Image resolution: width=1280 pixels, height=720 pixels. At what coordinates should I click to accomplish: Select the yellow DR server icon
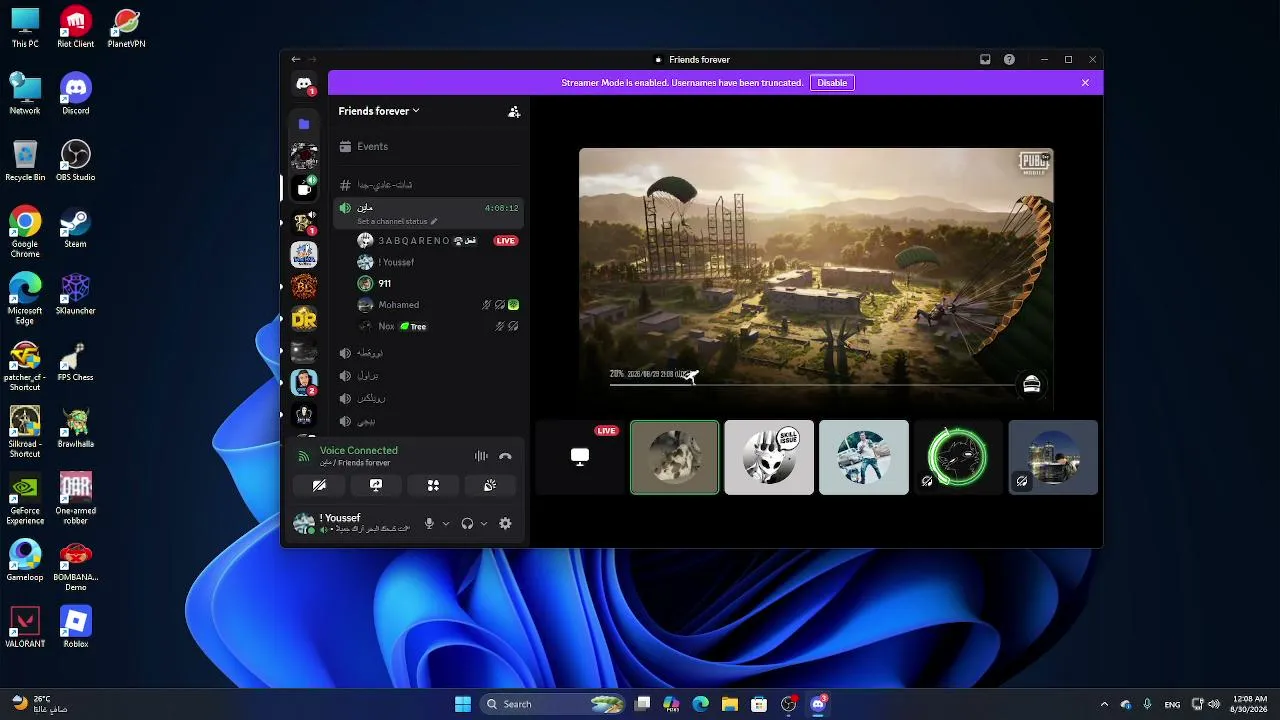(x=304, y=319)
